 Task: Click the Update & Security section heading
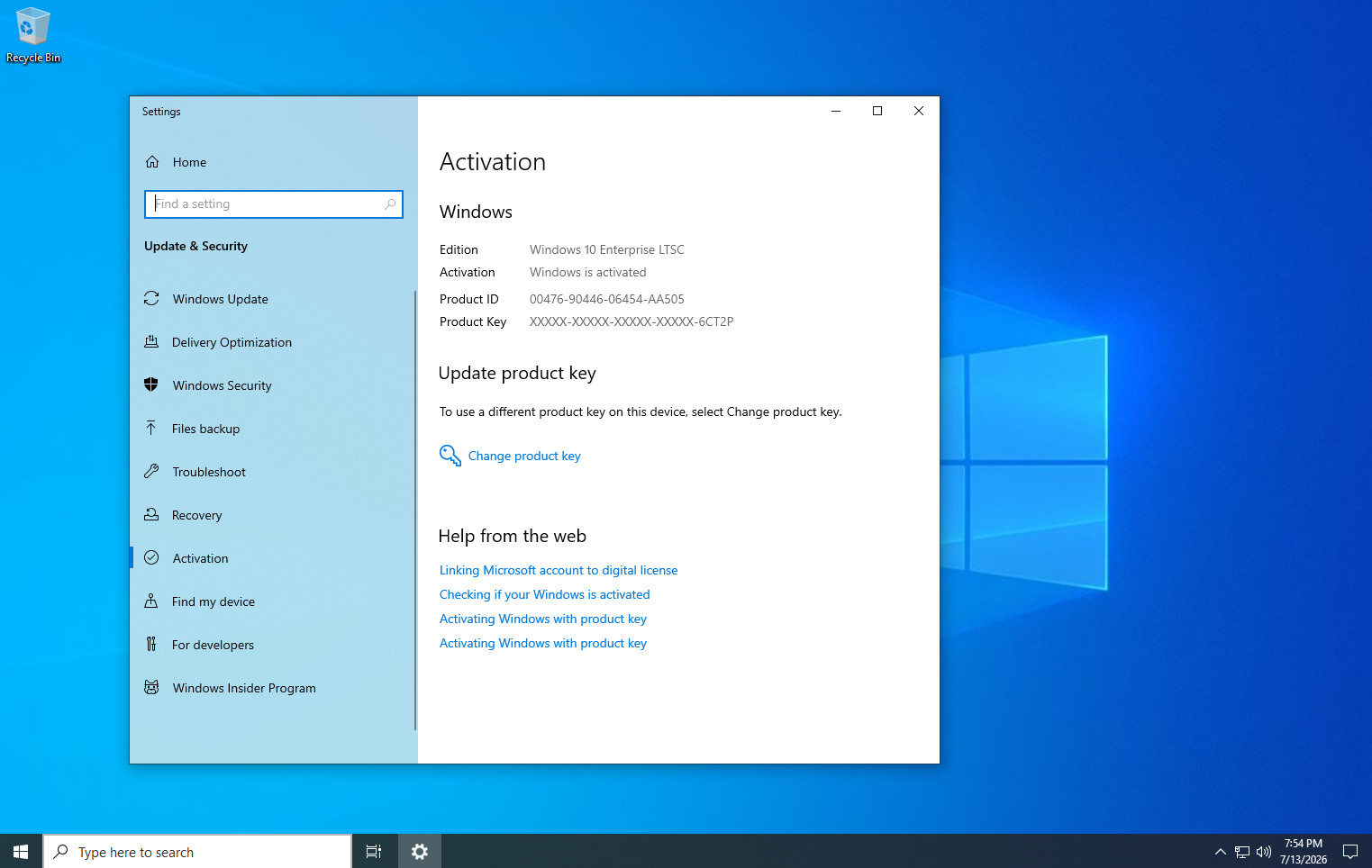click(x=195, y=246)
